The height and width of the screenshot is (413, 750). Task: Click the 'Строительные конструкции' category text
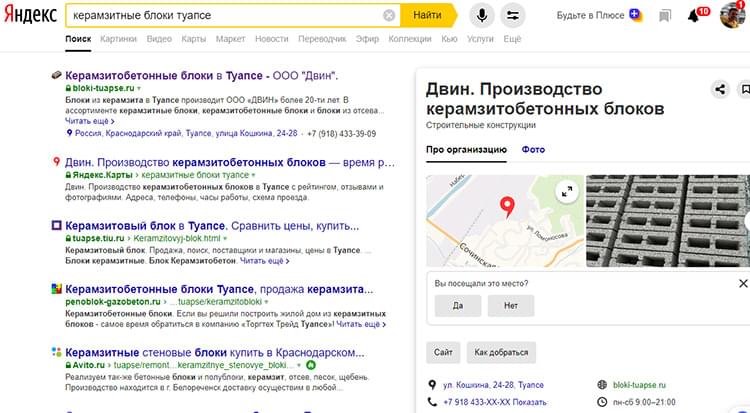pyautogui.click(x=481, y=125)
